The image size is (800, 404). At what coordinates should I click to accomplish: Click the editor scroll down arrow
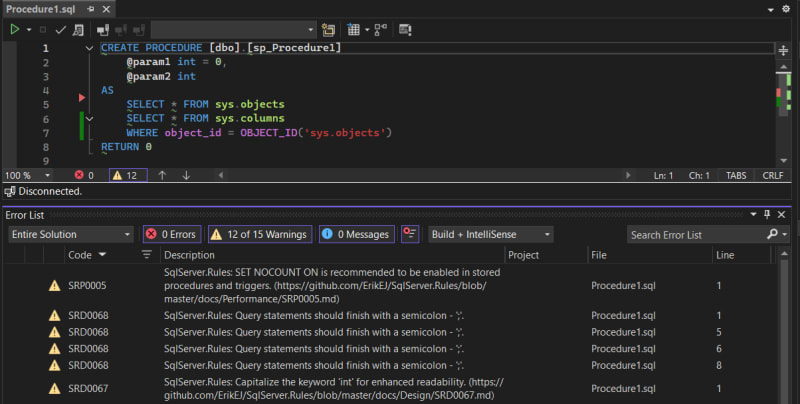click(783, 161)
